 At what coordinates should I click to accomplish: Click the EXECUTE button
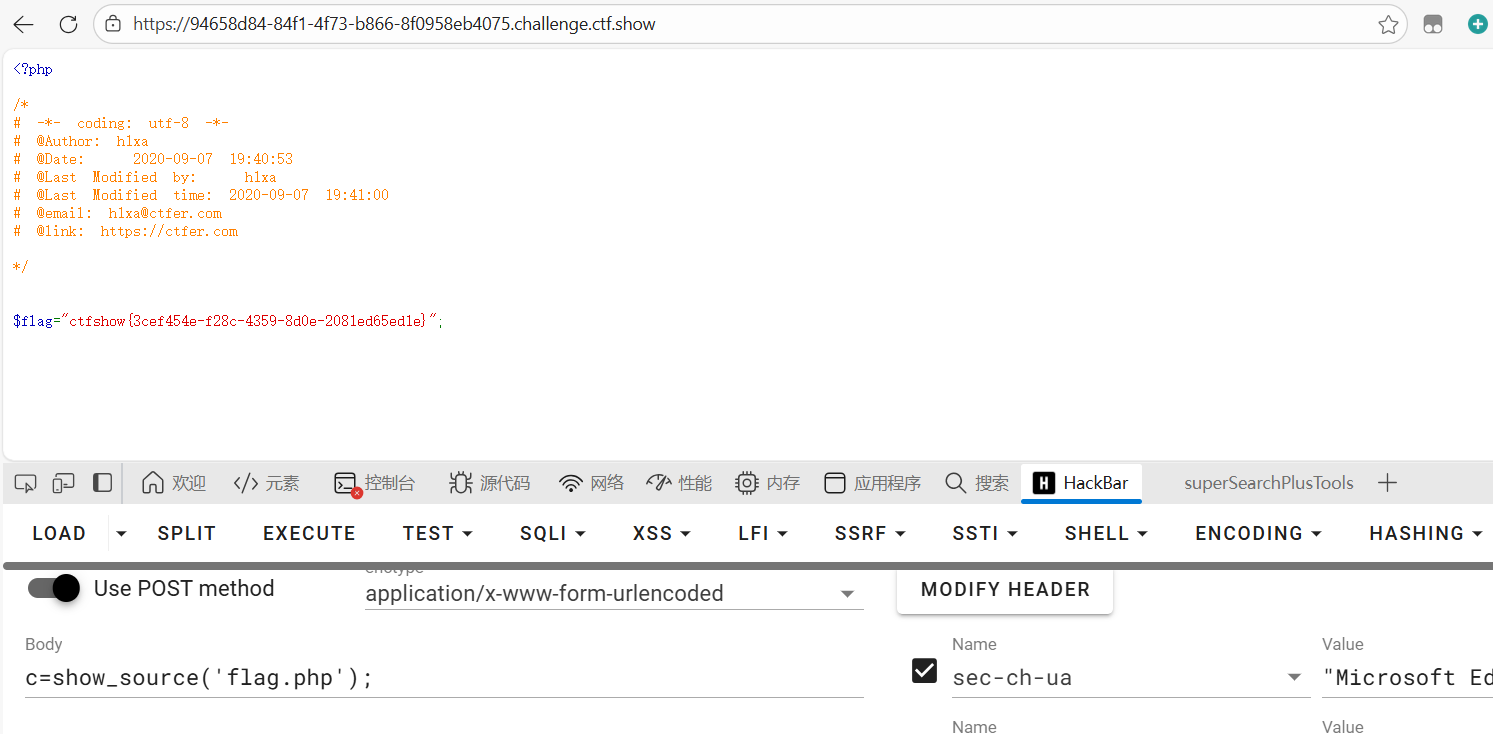tap(309, 533)
